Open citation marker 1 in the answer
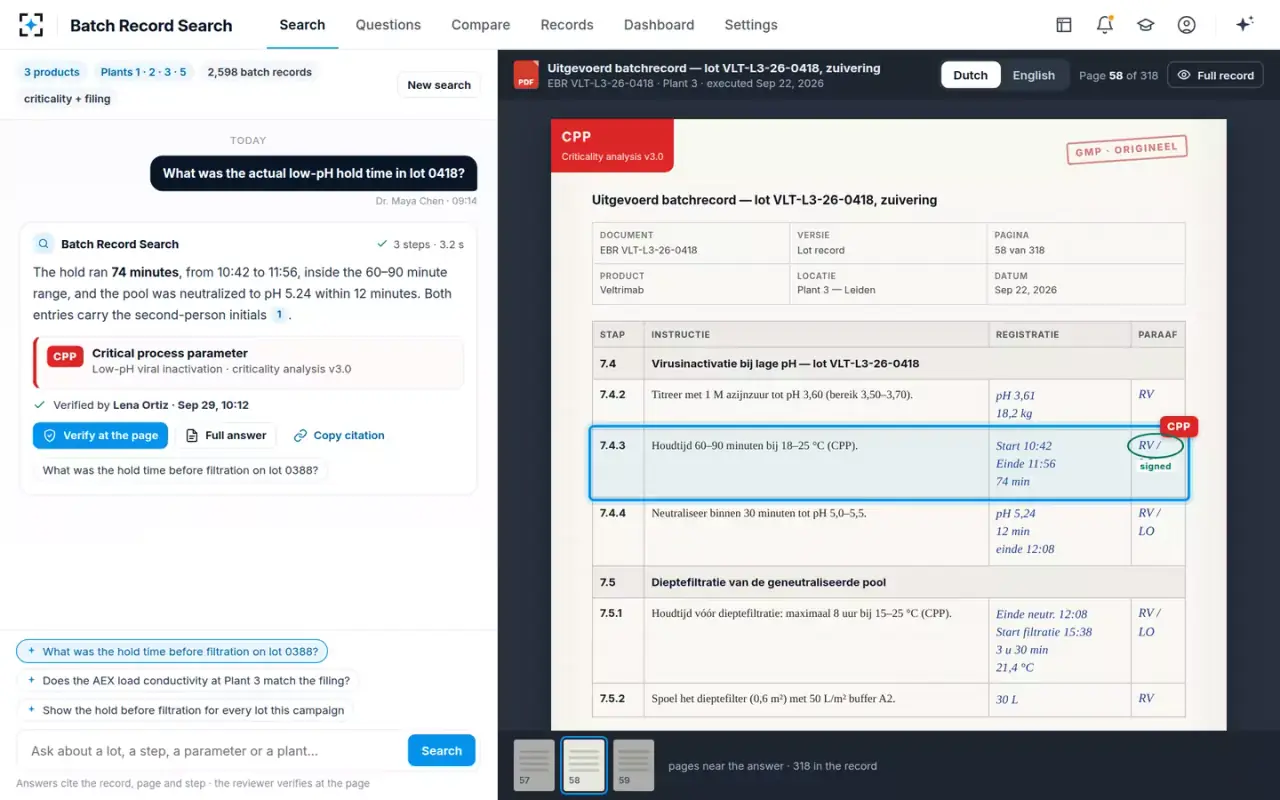 point(279,315)
